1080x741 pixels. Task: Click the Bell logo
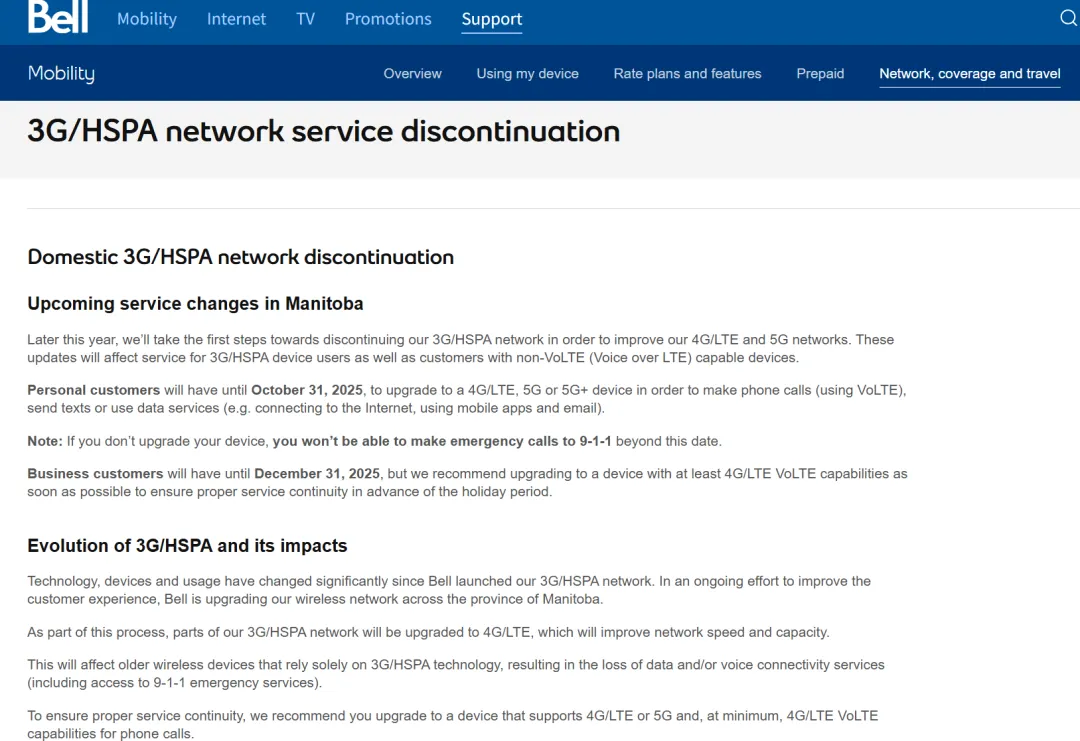58,17
